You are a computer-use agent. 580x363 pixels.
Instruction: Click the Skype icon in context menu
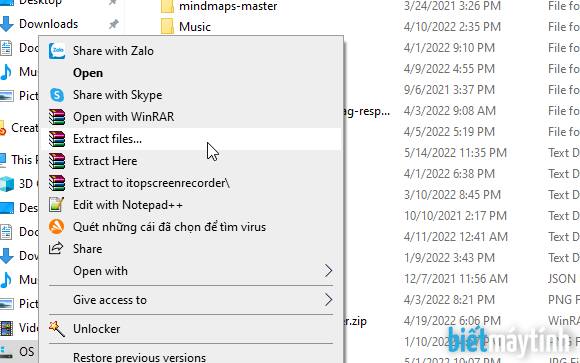[x=57, y=95]
